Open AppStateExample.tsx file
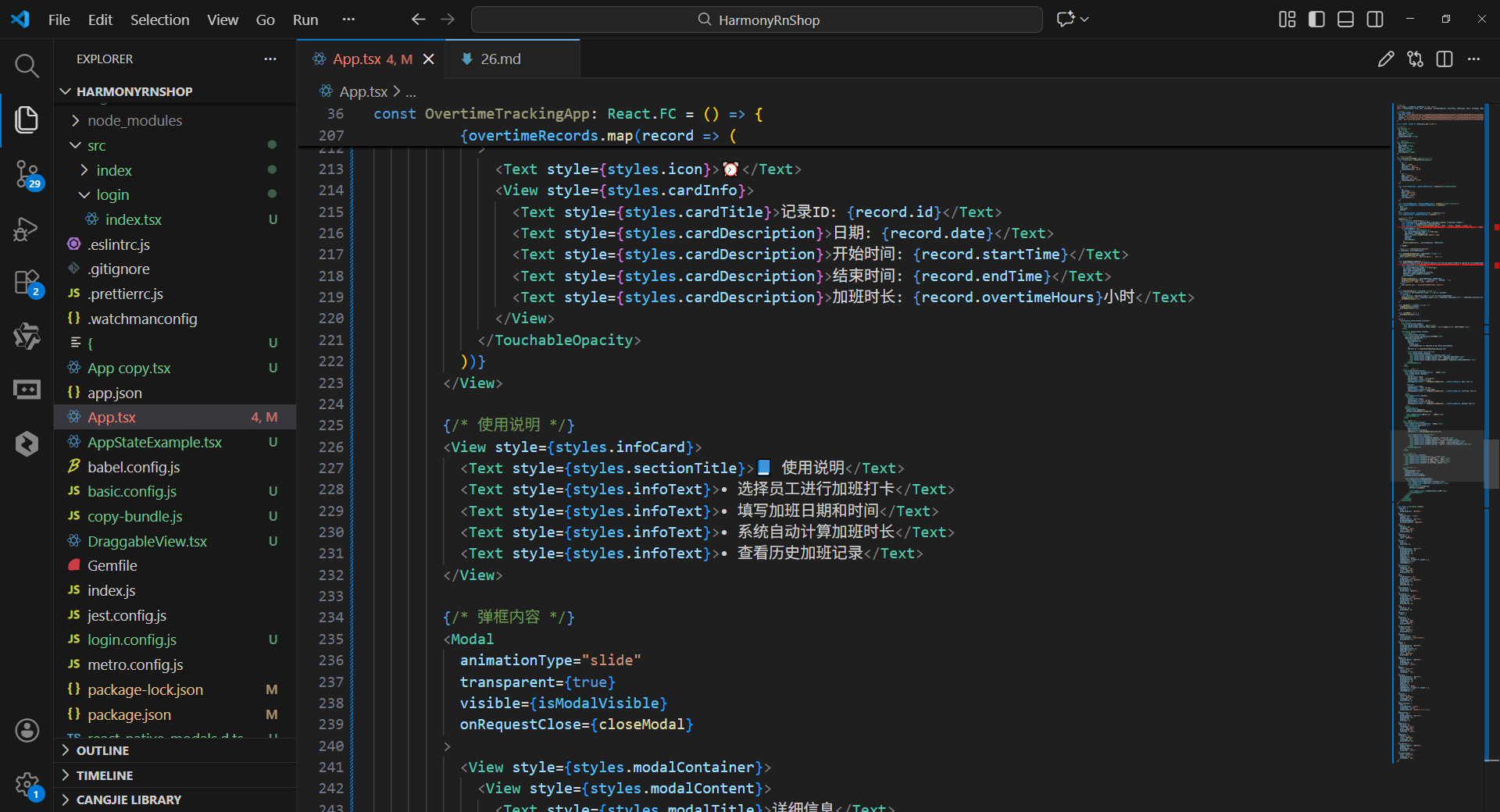The height and width of the screenshot is (812, 1500). 175,442
